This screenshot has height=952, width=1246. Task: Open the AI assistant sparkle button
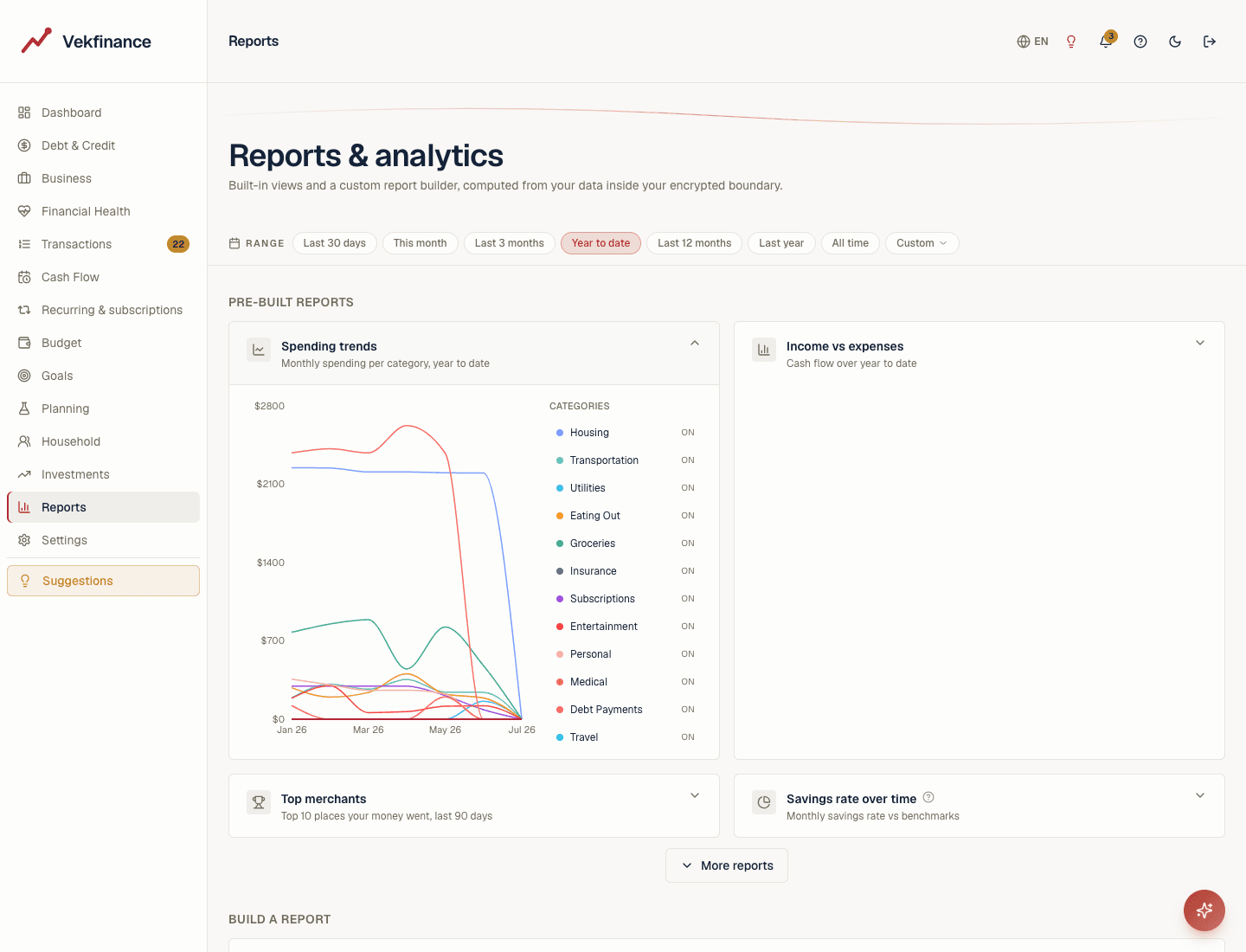tap(1204, 910)
